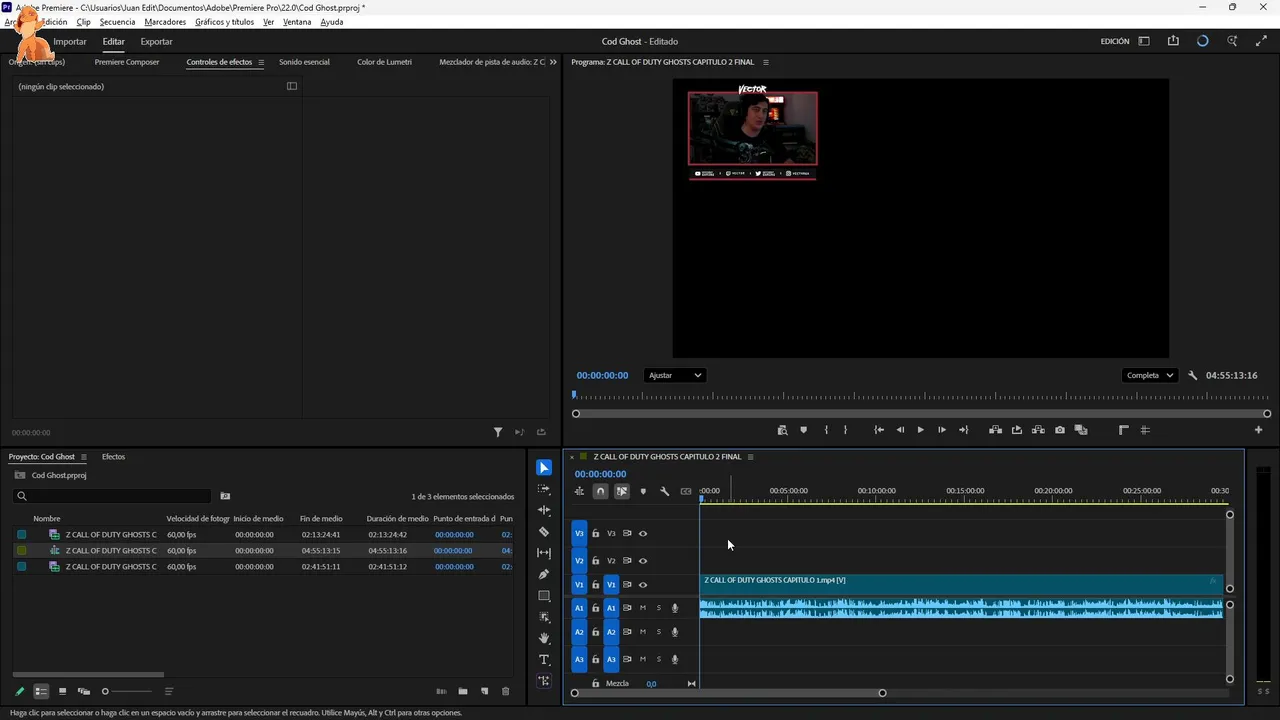Toggle V3 track output eye
This screenshot has width=1280, height=720.
point(643,534)
